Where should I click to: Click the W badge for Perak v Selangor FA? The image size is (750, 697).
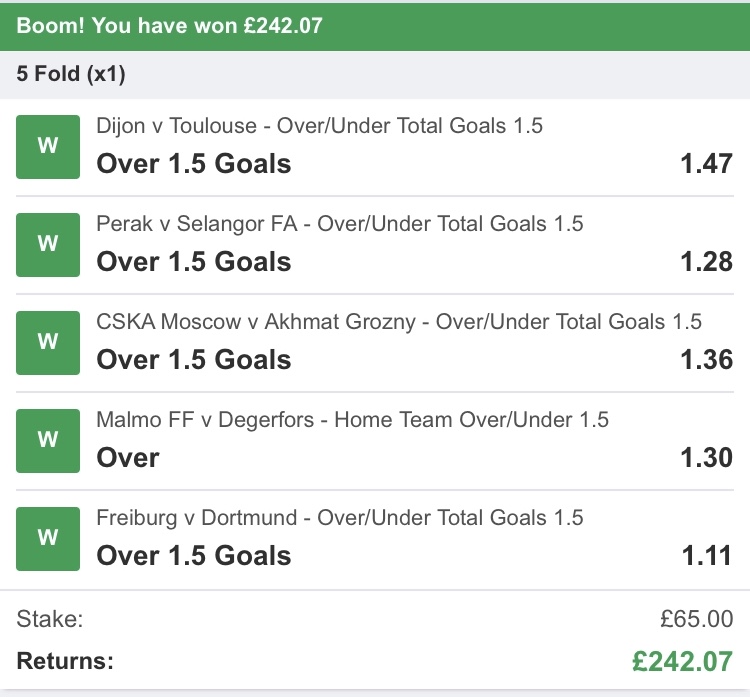(x=48, y=244)
